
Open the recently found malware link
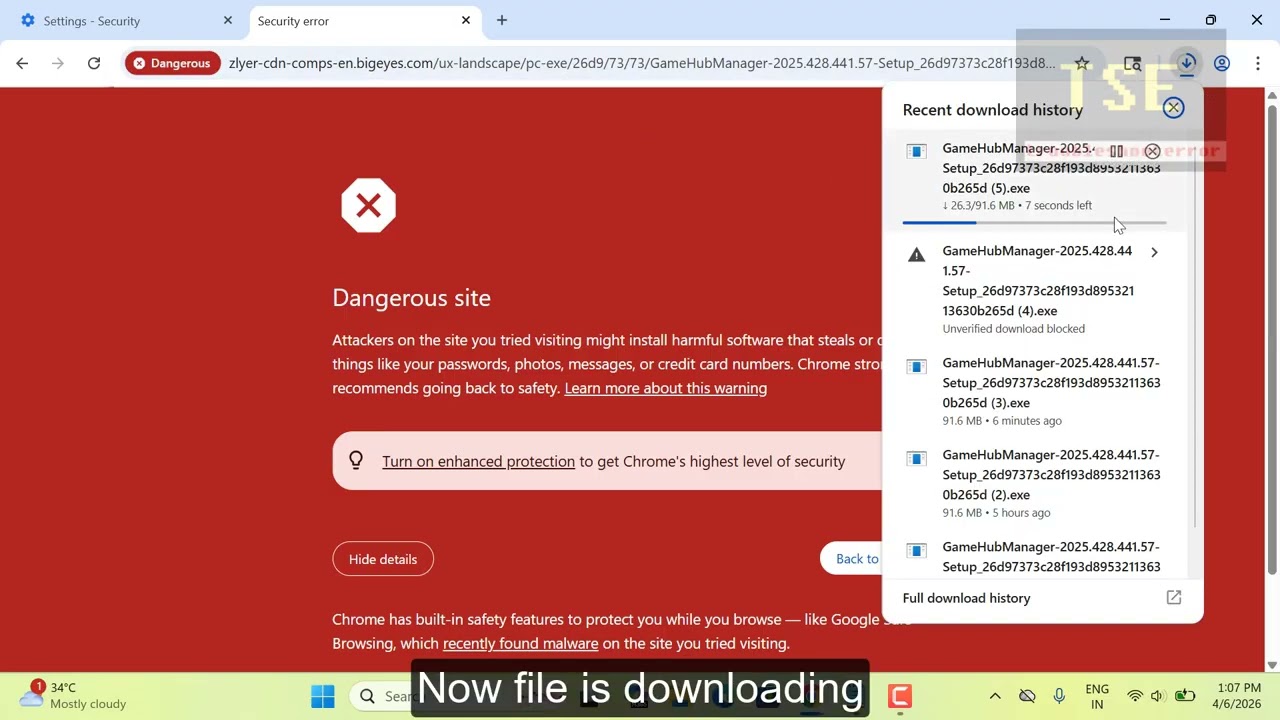(520, 644)
